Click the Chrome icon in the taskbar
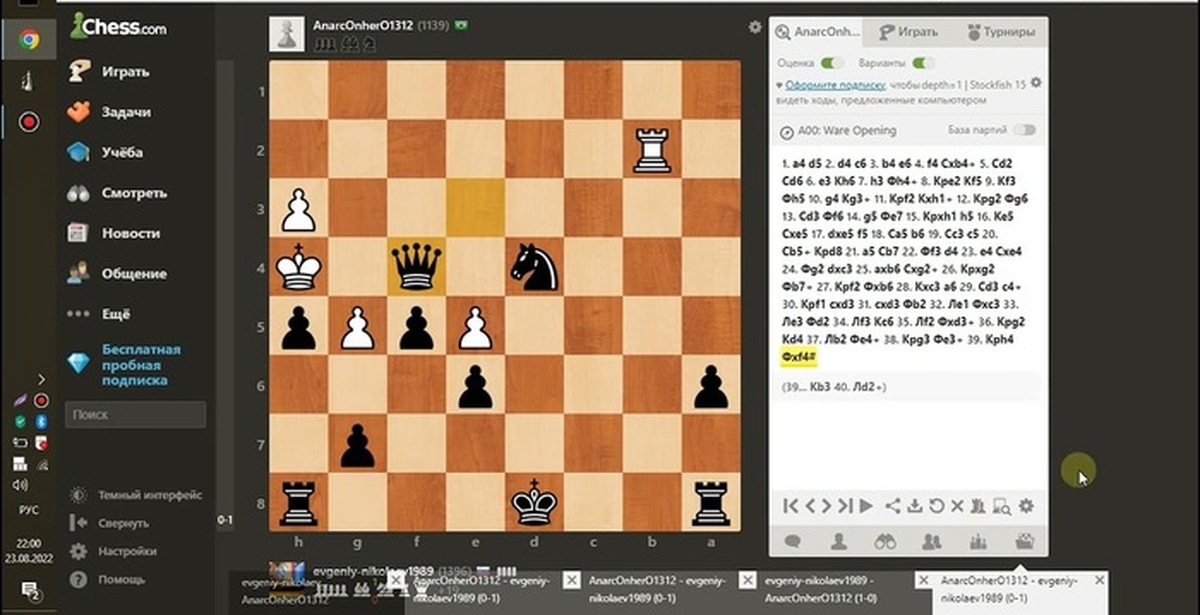Image resolution: width=1200 pixels, height=615 pixels. point(29,40)
